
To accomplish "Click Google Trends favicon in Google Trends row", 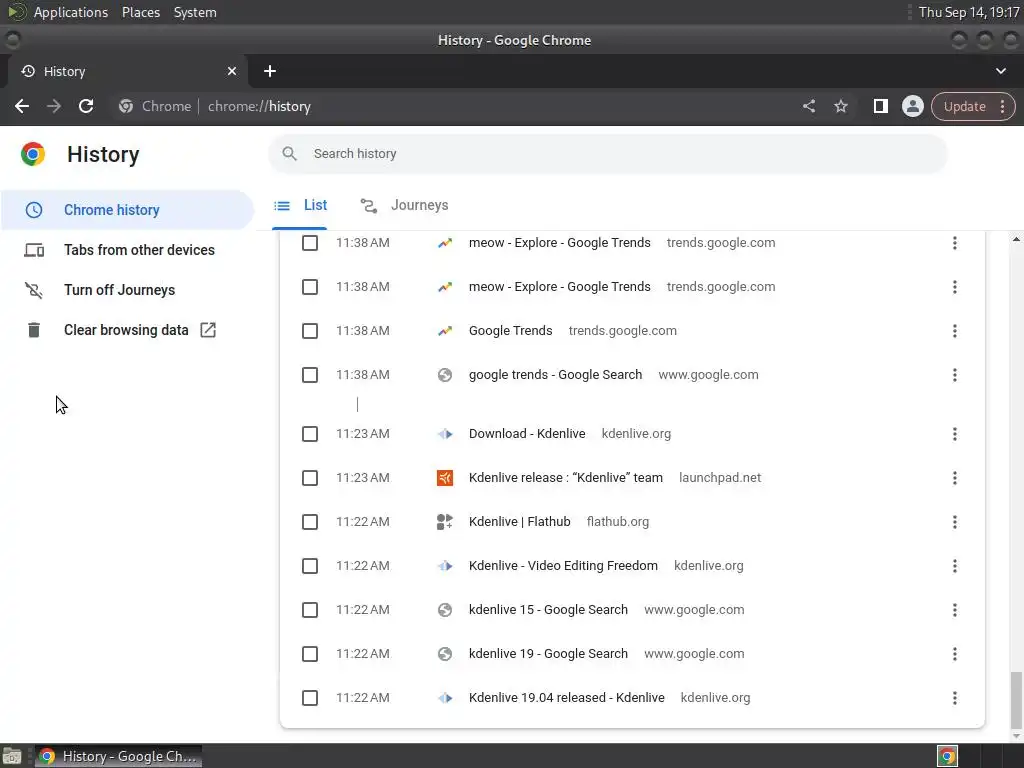I will click(445, 331).
